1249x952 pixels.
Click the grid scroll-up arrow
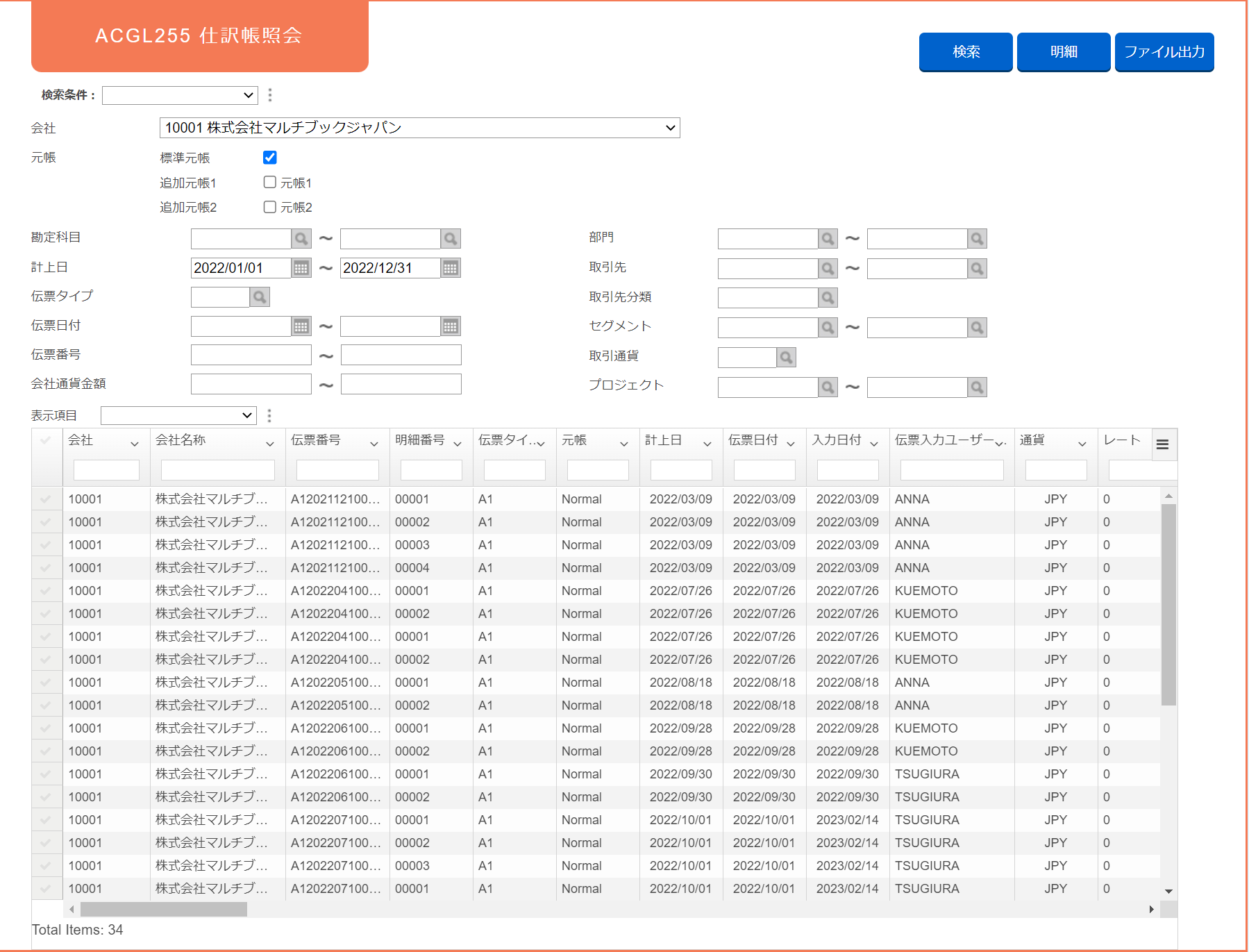pos(1168,496)
